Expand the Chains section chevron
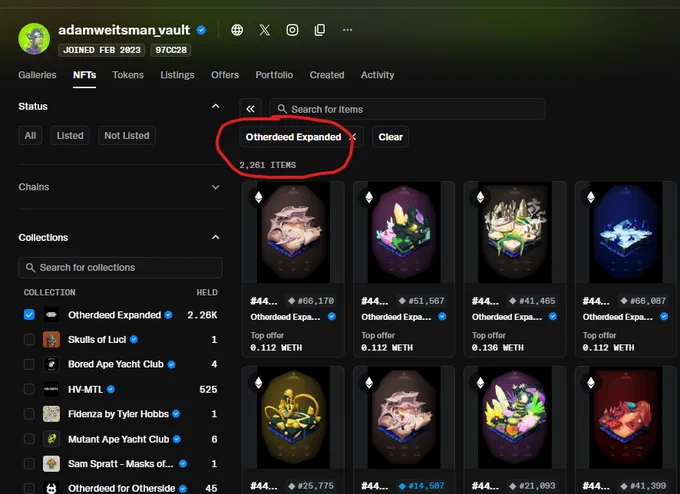The width and height of the screenshot is (680, 494). point(216,187)
